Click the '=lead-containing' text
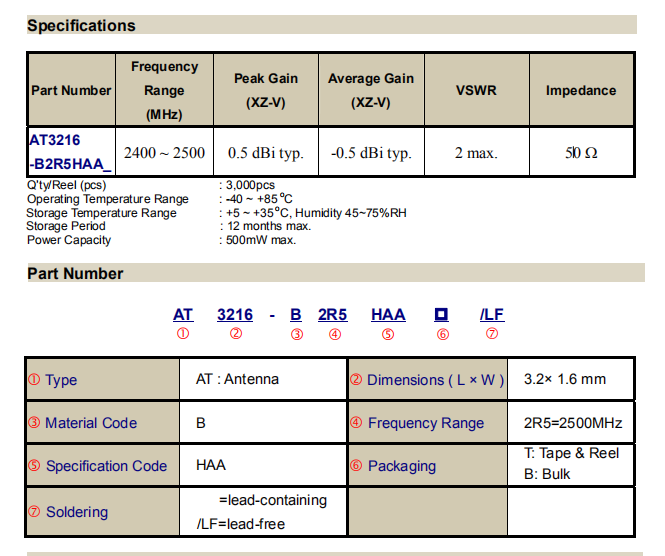The width and height of the screenshot is (665, 556). point(273,501)
